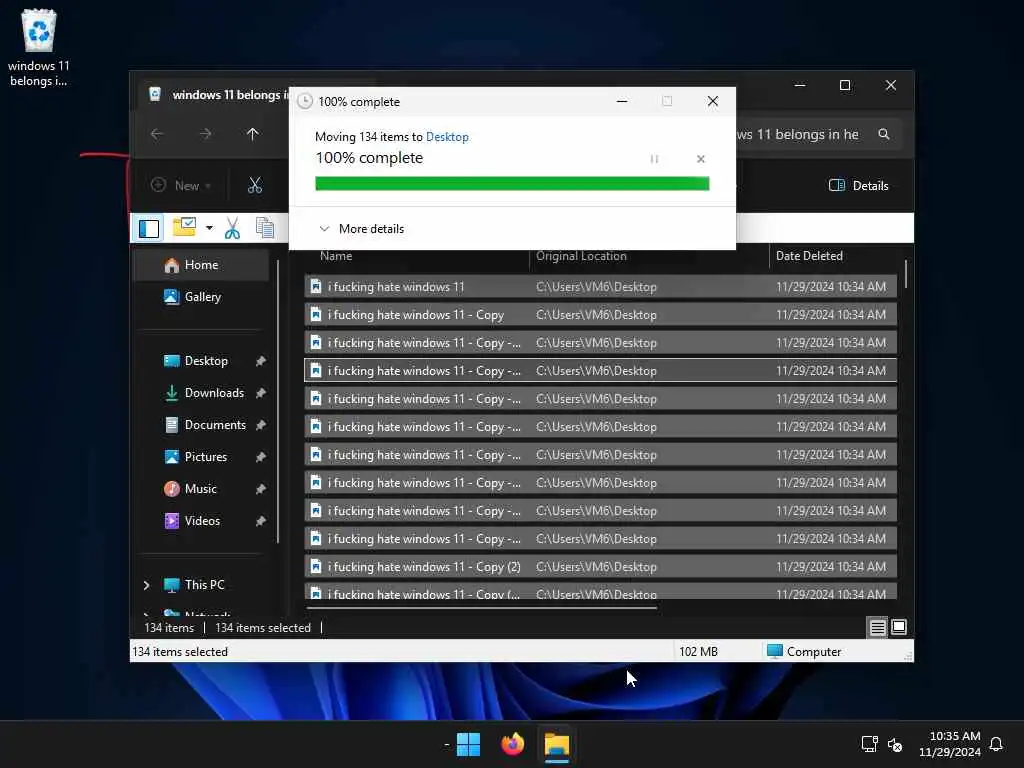Open Gallery in navigation pane
Image resolution: width=1024 pixels, height=768 pixels.
click(x=202, y=297)
